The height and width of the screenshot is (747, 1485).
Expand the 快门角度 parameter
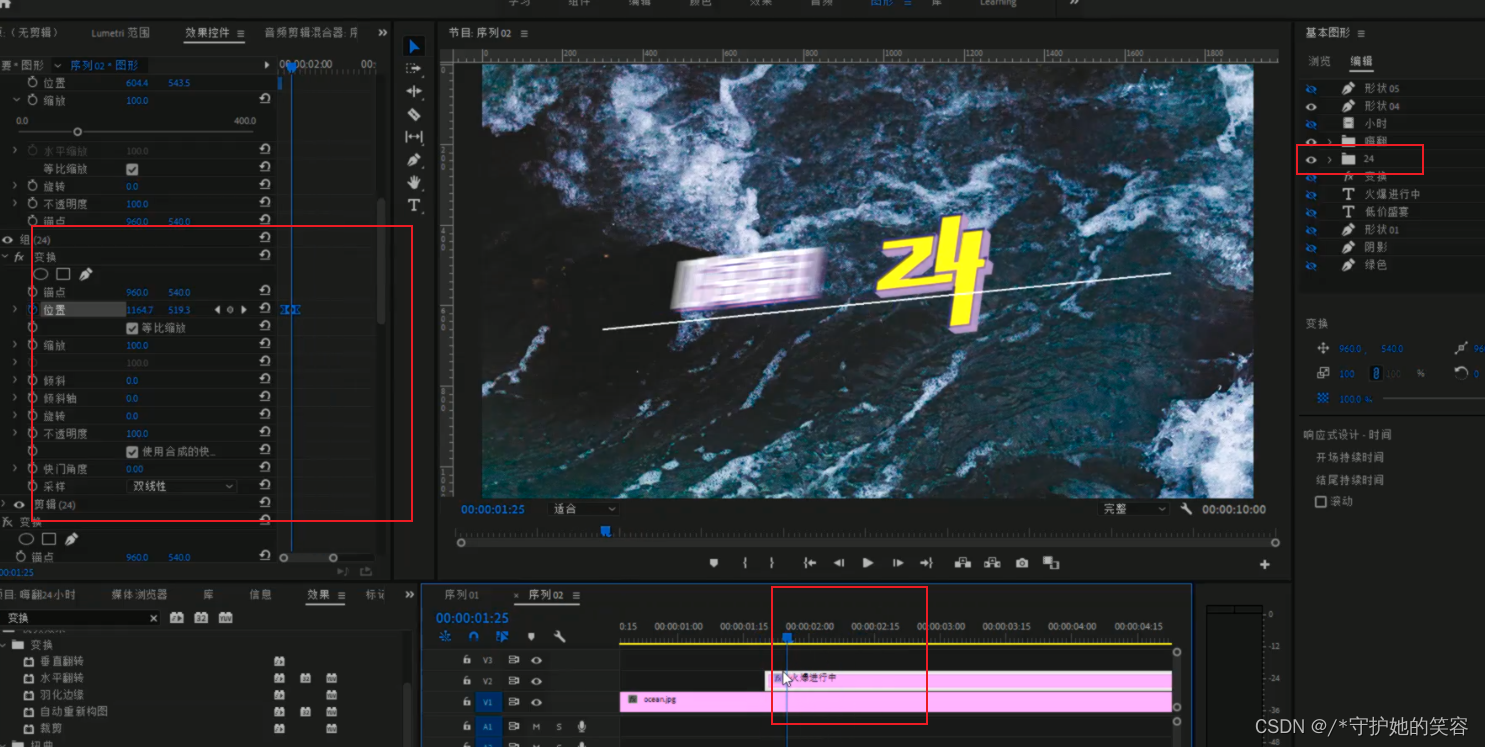pyautogui.click(x=15, y=469)
